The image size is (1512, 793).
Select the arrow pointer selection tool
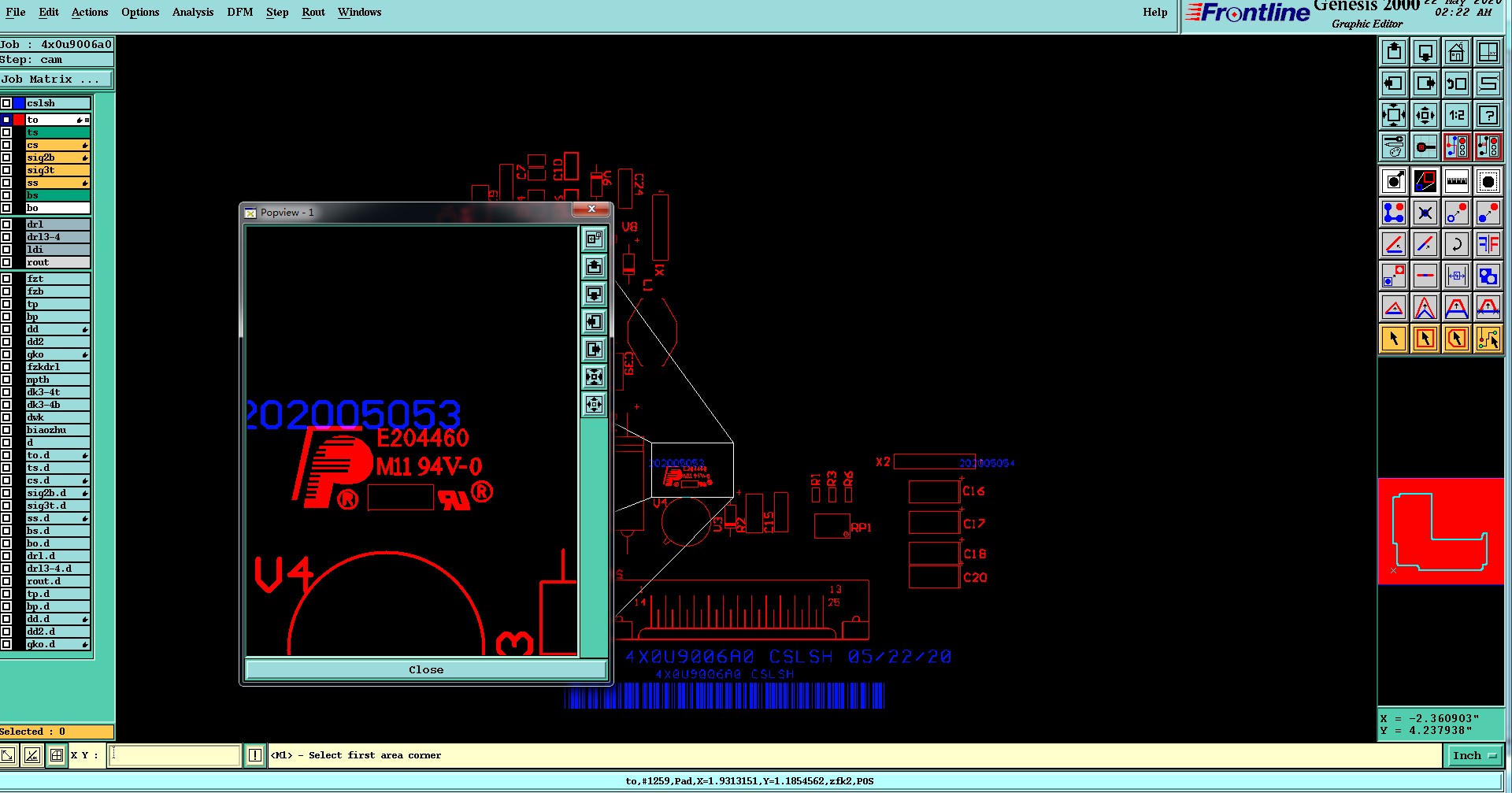pyautogui.click(x=1394, y=339)
